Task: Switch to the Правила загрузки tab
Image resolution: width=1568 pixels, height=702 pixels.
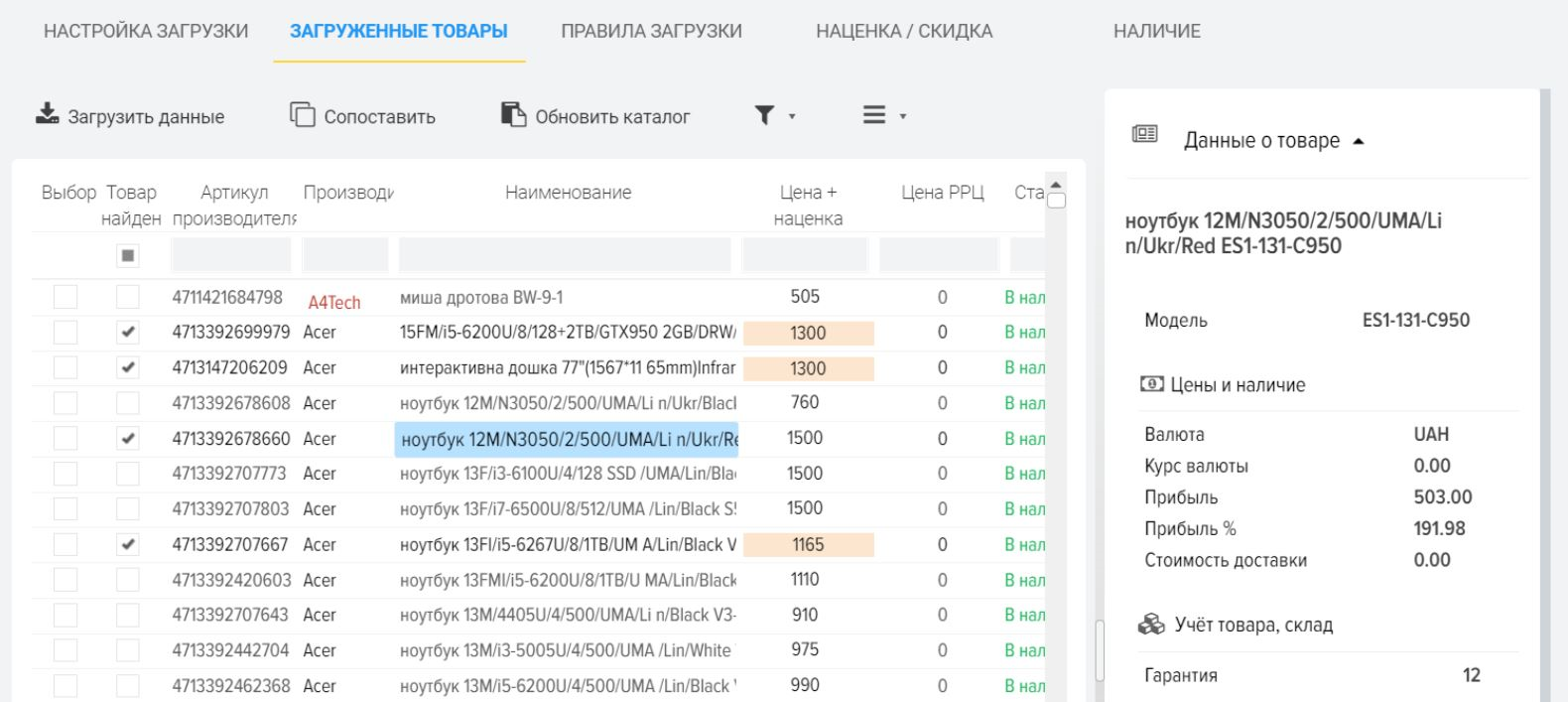Action: point(651,31)
